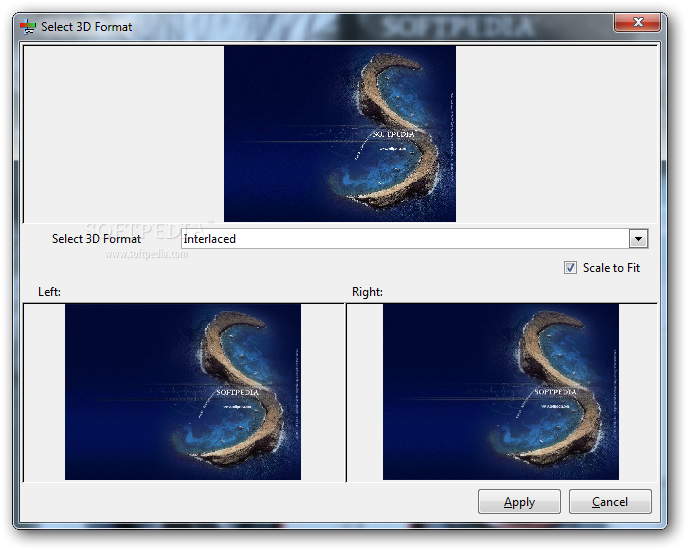Click the top combined preview image
This screenshot has width=688, height=550.
[x=340, y=134]
